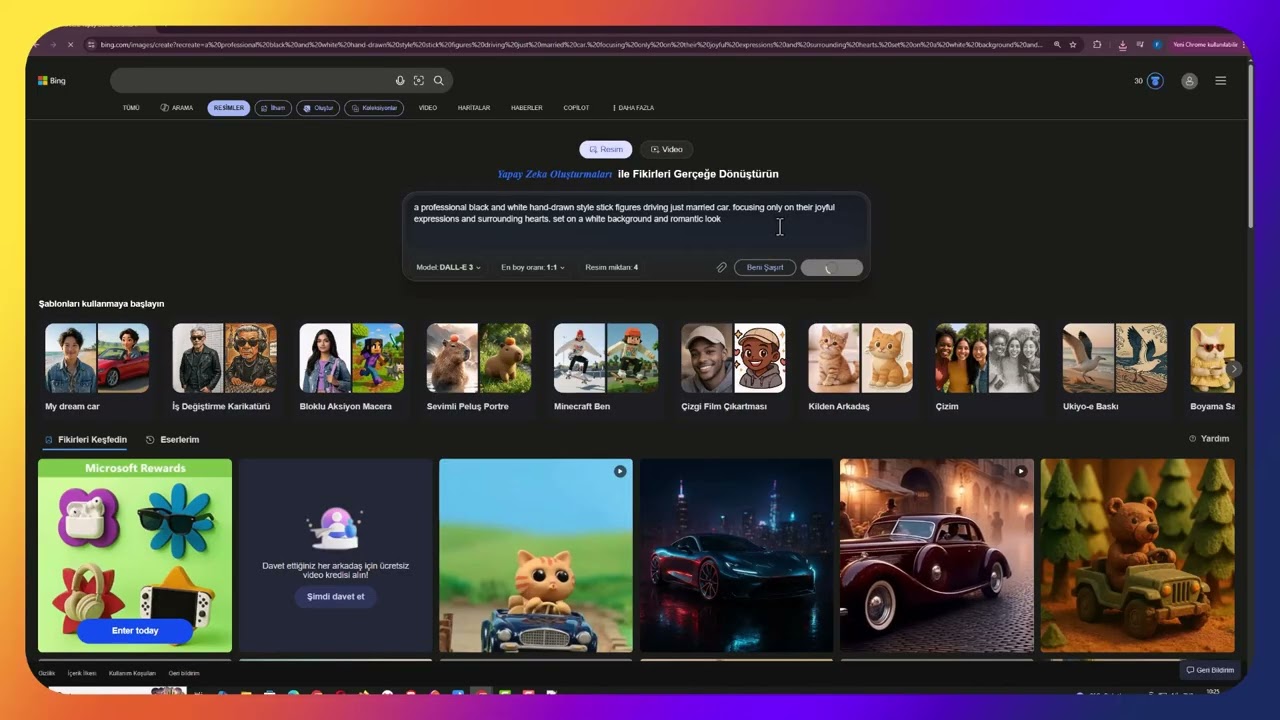Click the browser URL address bar
The image size is (1280, 720).
570,45
